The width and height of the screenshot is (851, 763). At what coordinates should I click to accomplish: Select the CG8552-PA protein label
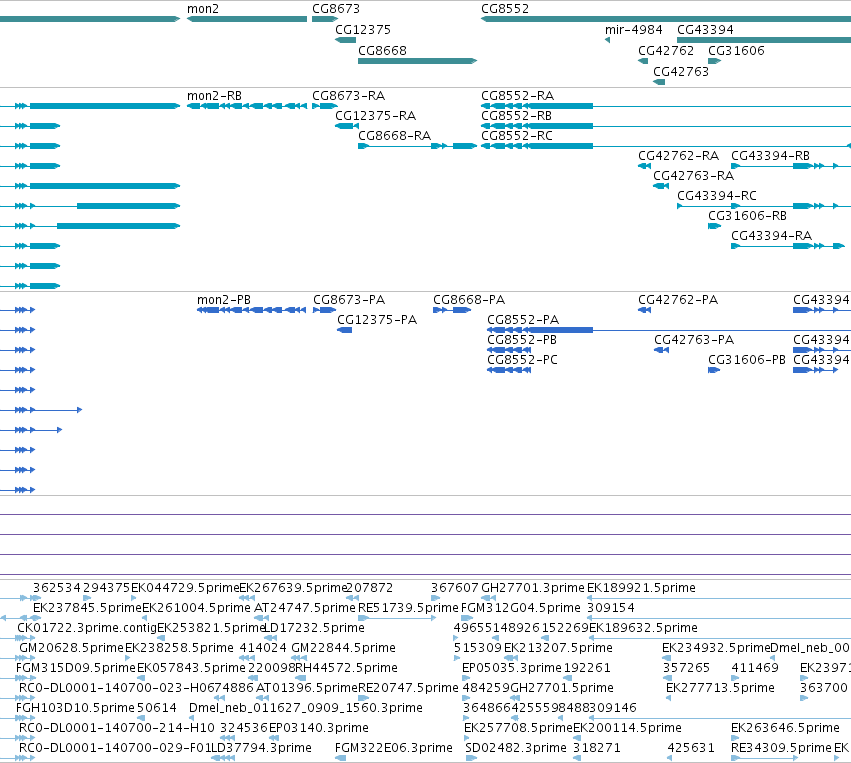pos(523,320)
